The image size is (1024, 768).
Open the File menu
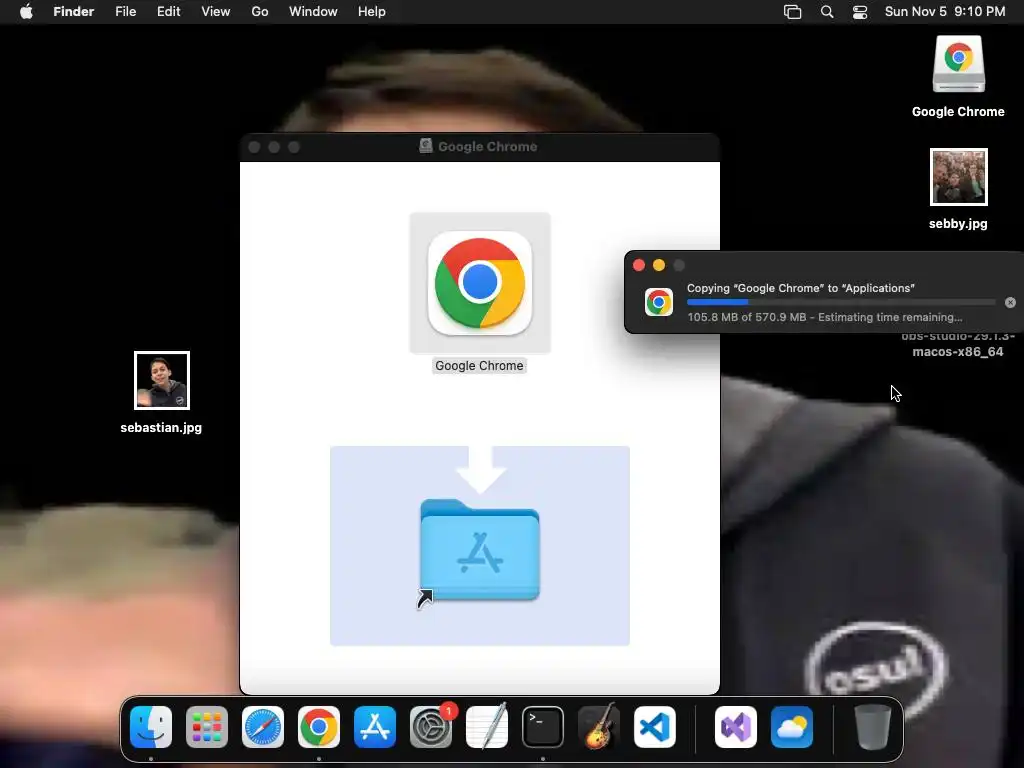click(125, 12)
